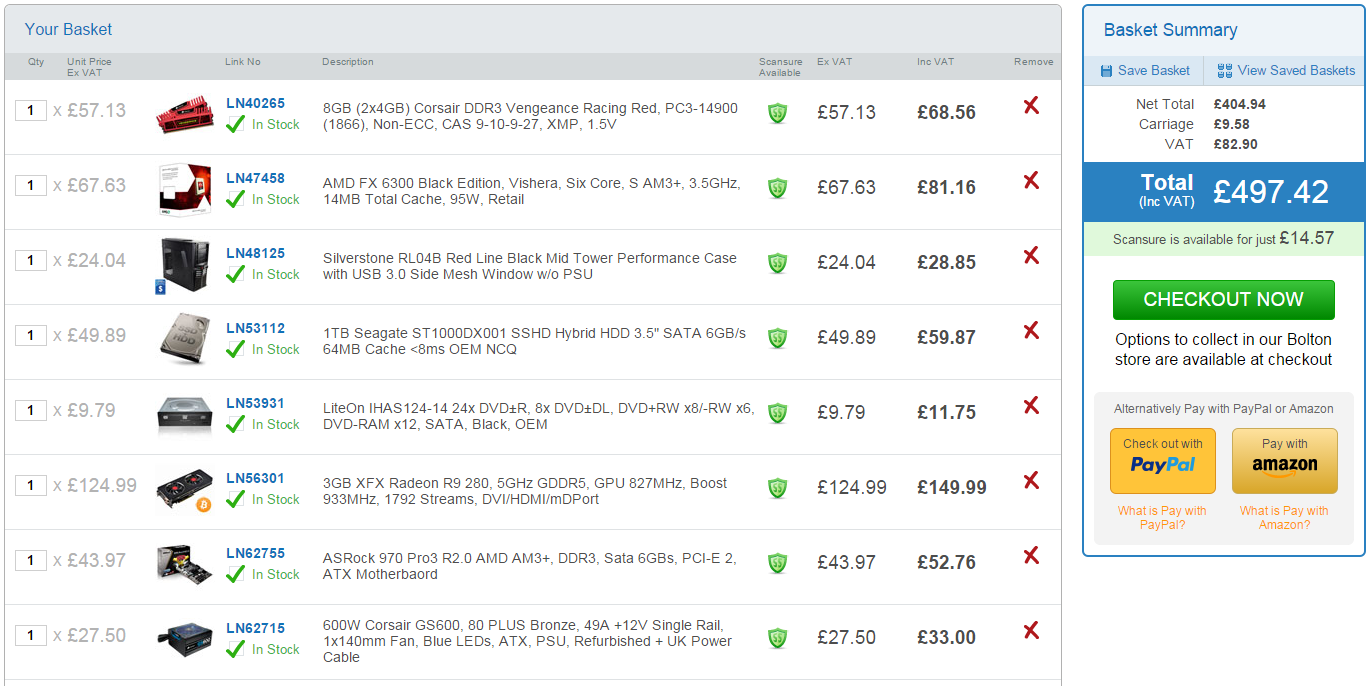Screen dimensions: 1370x686
Task: Click Scansure shield for Corsair GS600 PSU
Action: pyautogui.click(x=777, y=638)
